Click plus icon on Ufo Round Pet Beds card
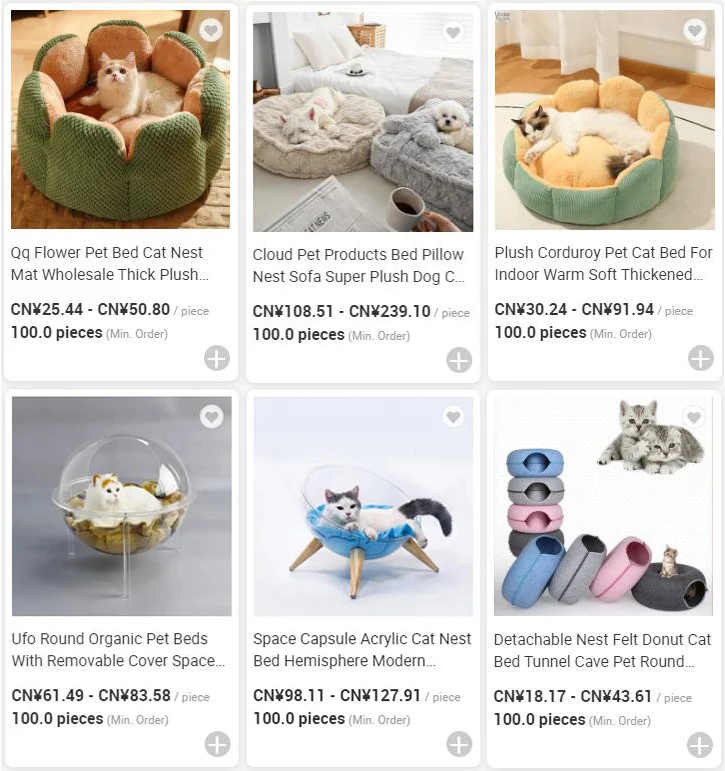 tap(217, 744)
